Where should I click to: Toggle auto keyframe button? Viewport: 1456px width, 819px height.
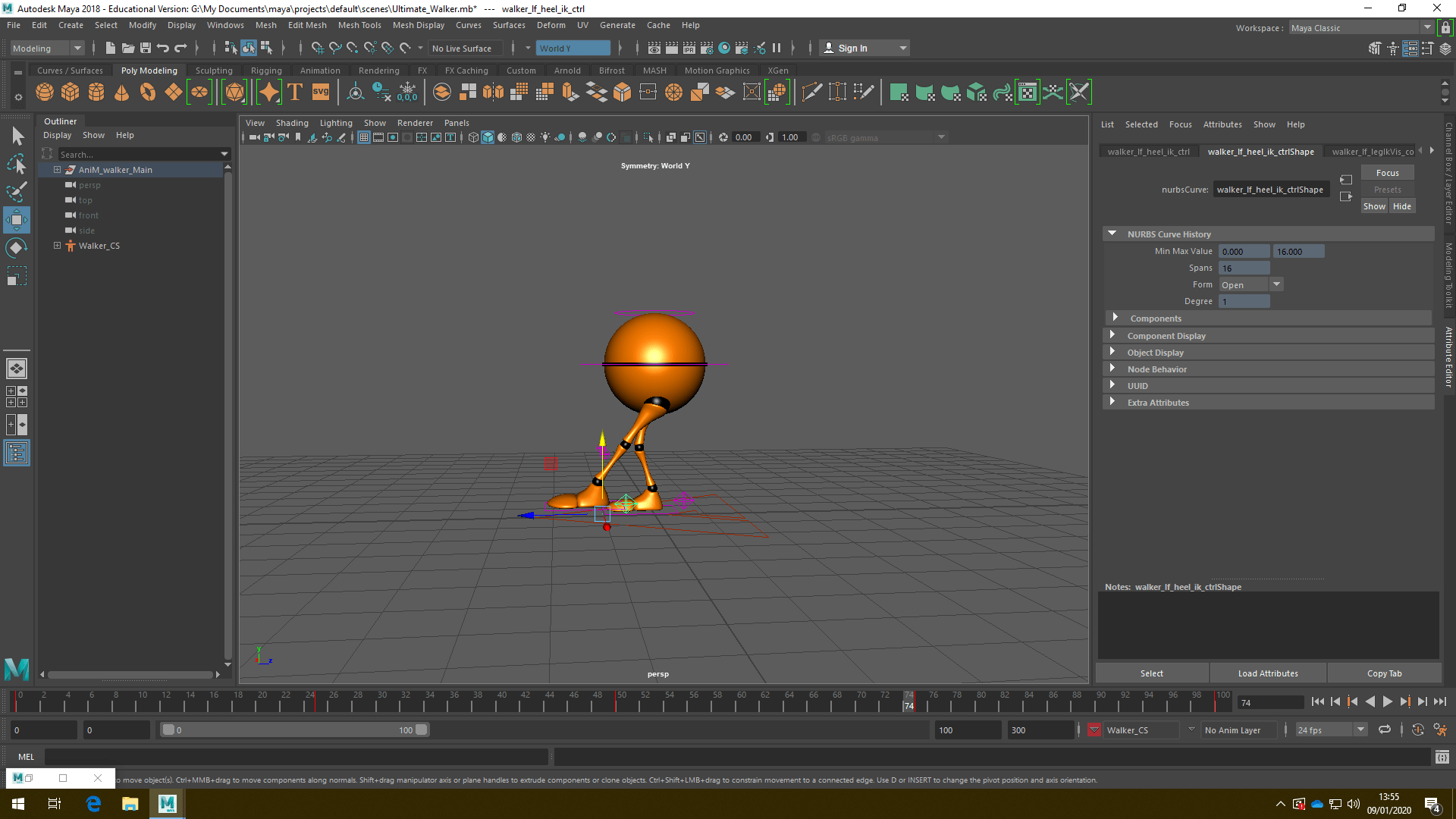click(x=1417, y=730)
